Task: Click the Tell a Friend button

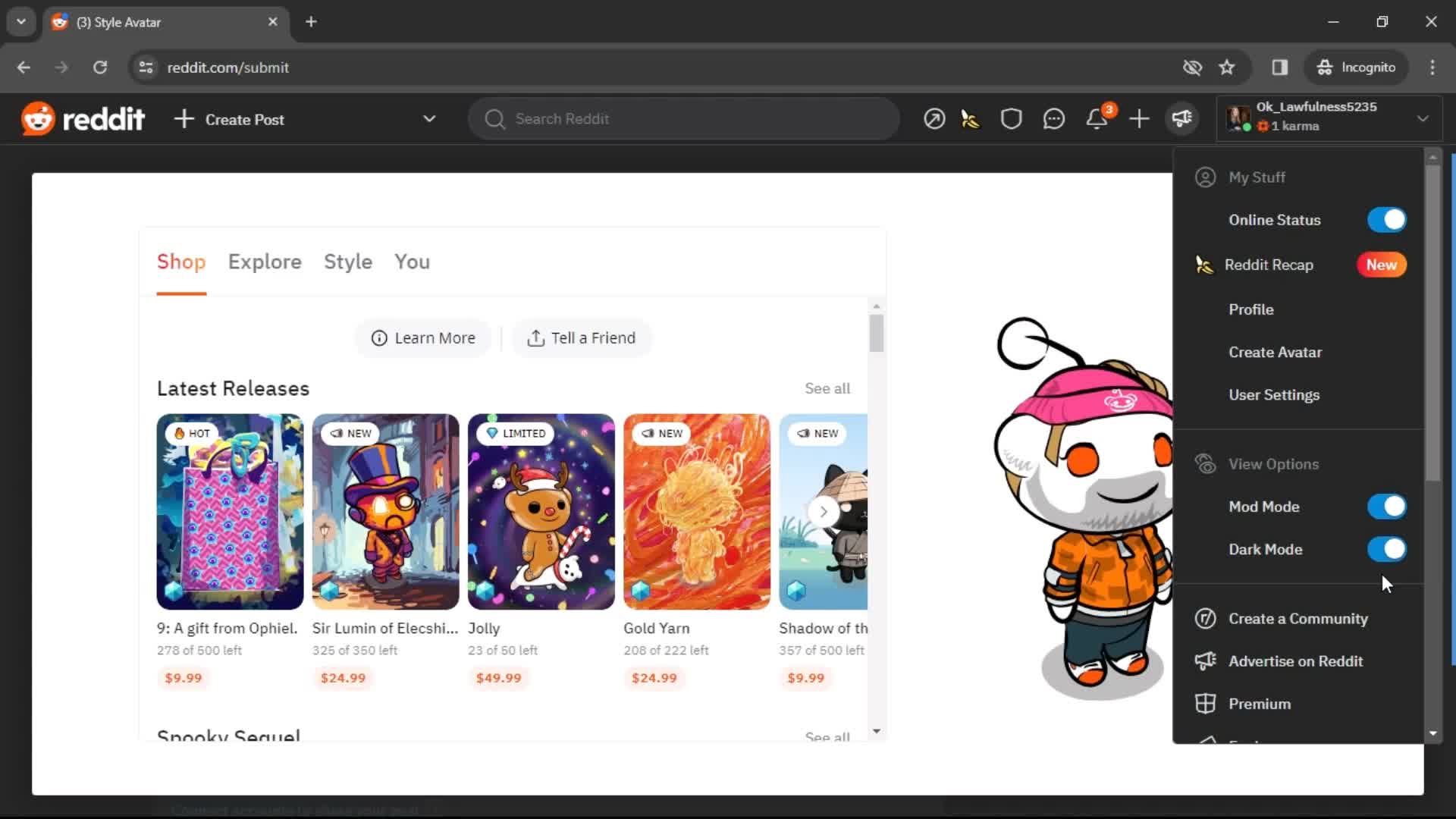Action: [x=582, y=337]
